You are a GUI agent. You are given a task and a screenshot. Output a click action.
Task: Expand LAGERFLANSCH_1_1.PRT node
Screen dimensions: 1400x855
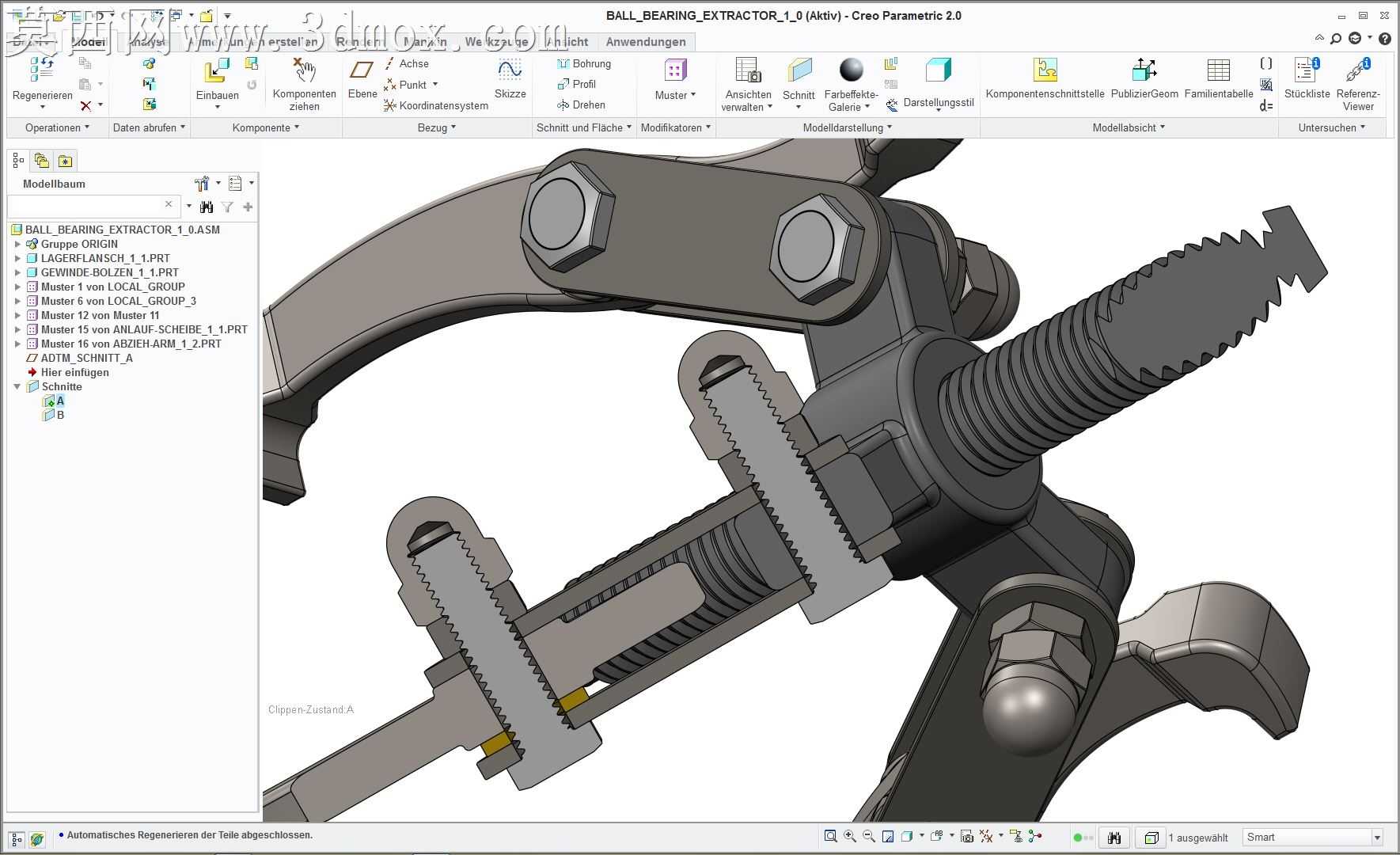pos(17,258)
